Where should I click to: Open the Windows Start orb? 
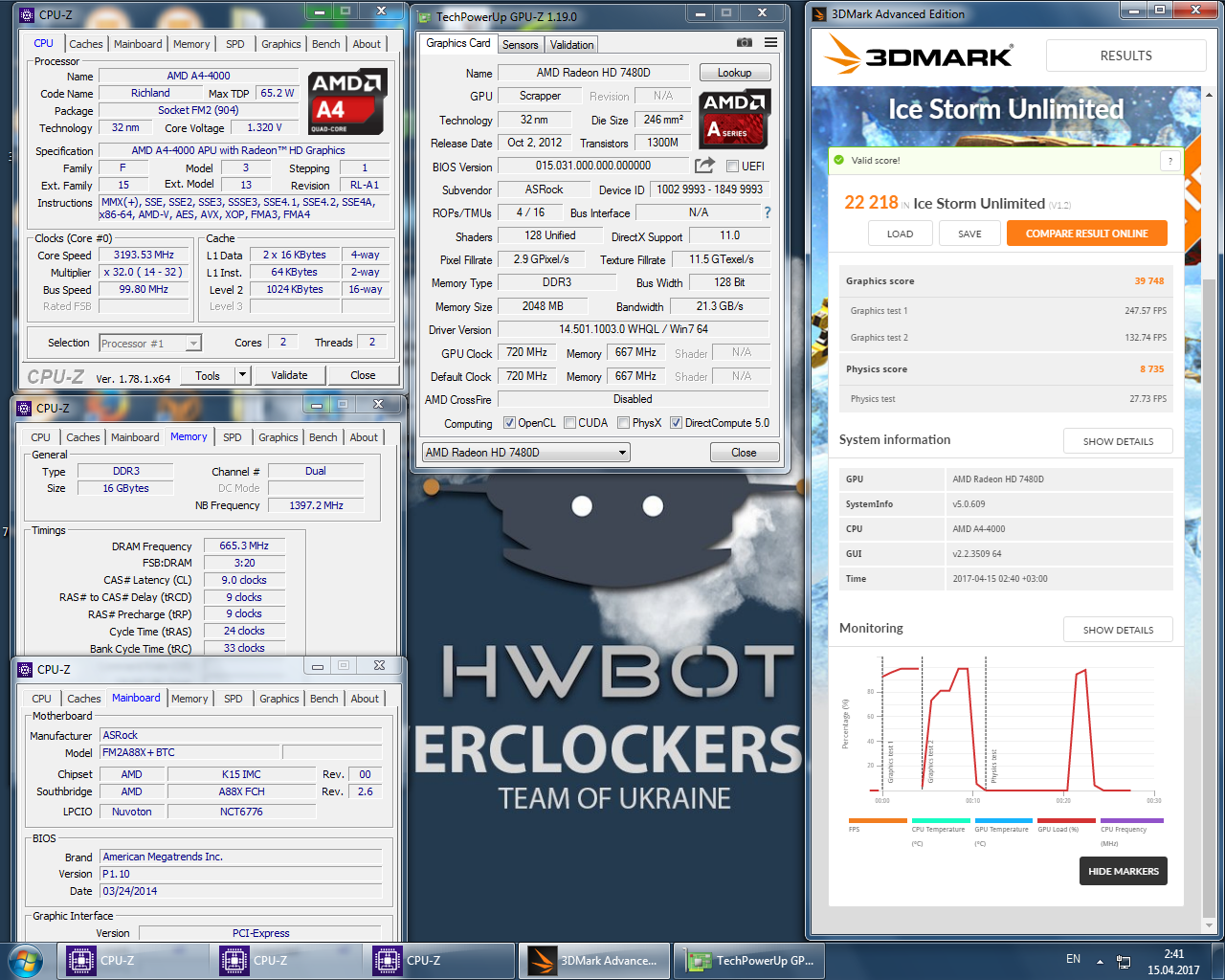click(26, 961)
